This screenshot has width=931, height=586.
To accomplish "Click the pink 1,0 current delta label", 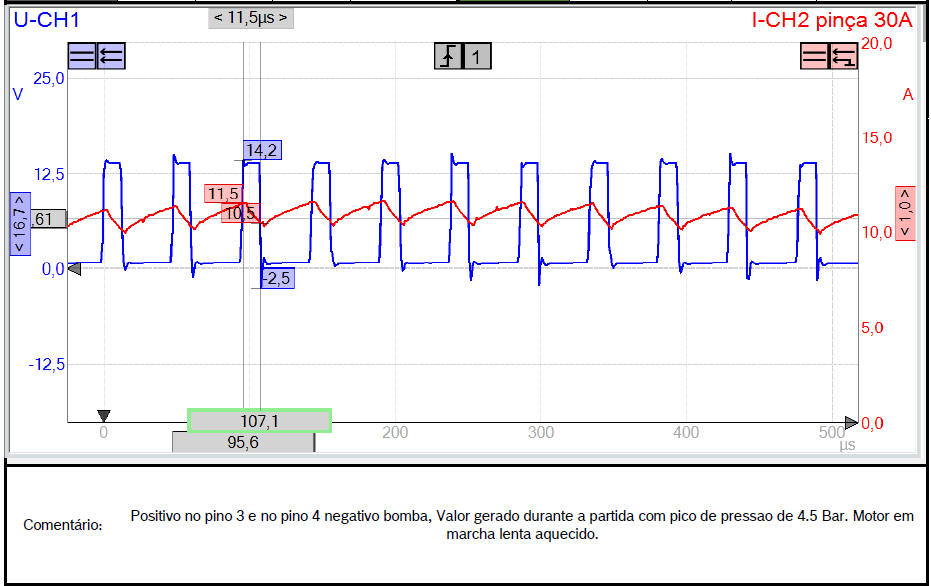I will click(x=905, y=213).
